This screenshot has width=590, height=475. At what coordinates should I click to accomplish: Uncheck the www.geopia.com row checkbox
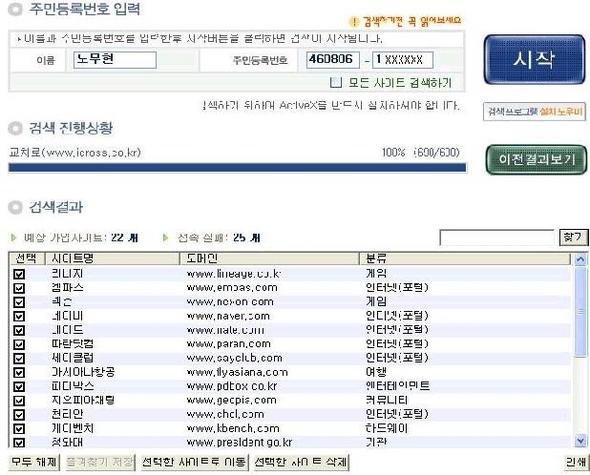pyautogui.click(x=19, y=401)
